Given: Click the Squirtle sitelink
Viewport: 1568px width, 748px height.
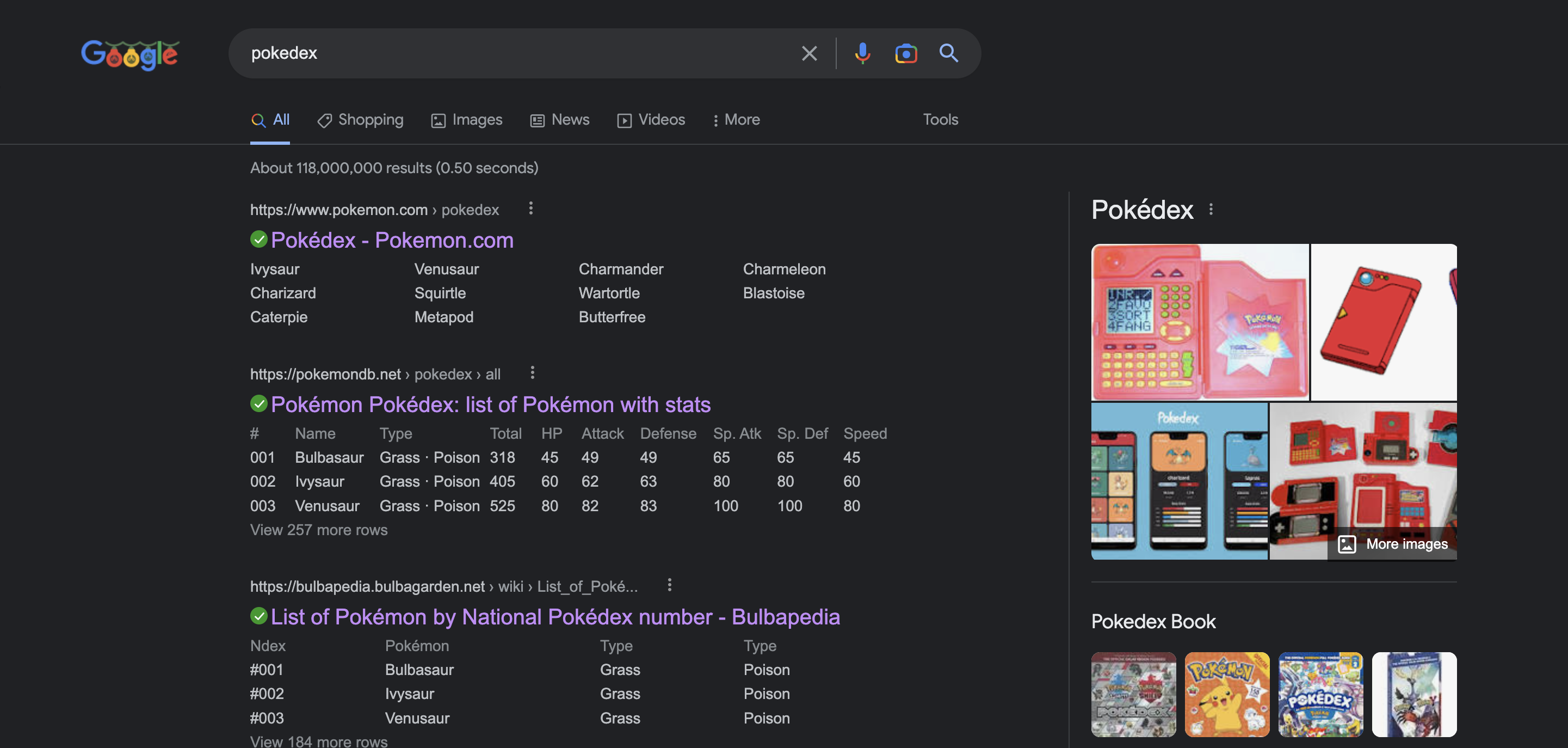Looking at the screenshot, I should click(440, 293).
